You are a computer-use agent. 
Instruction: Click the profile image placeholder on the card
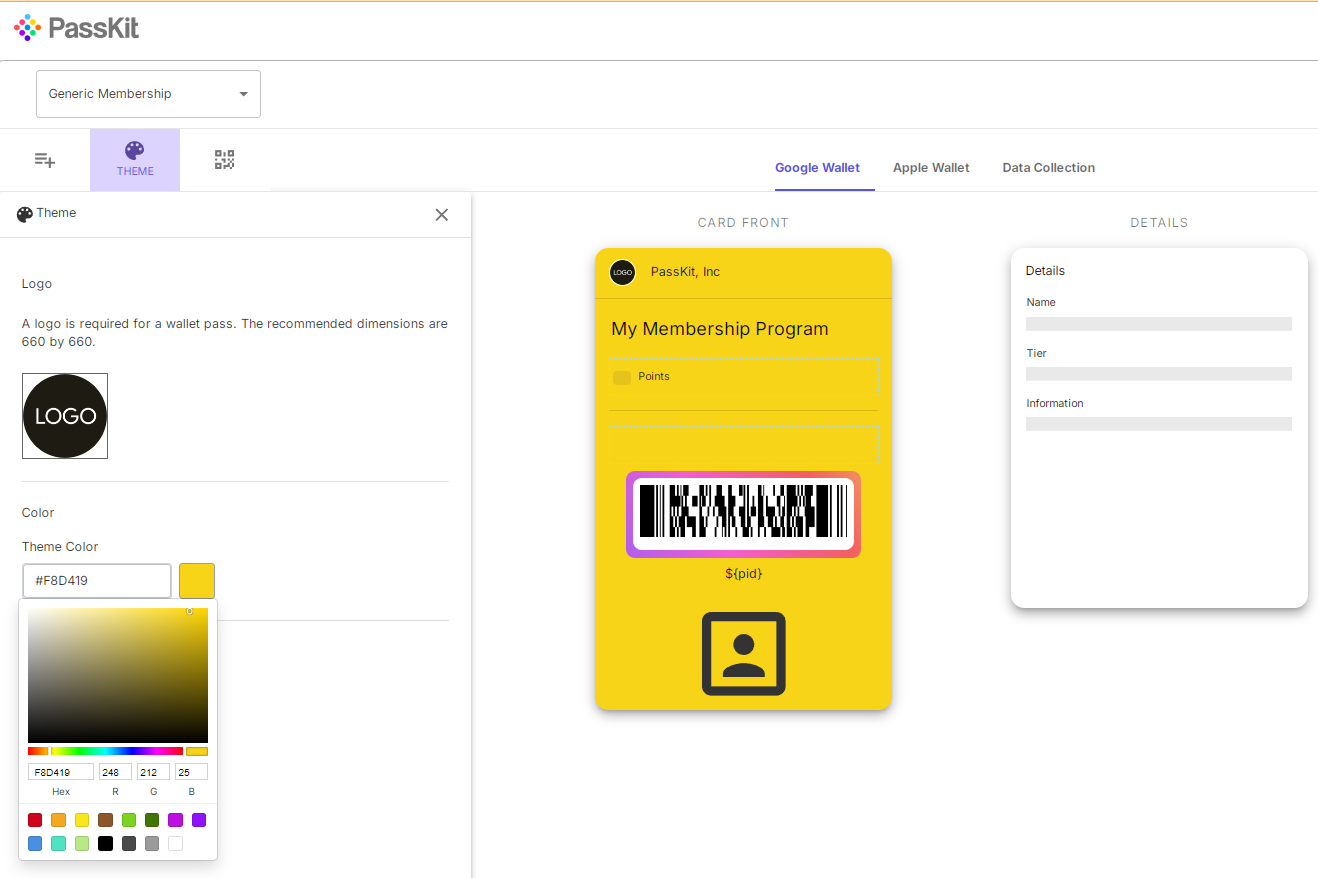coord(743,654)
